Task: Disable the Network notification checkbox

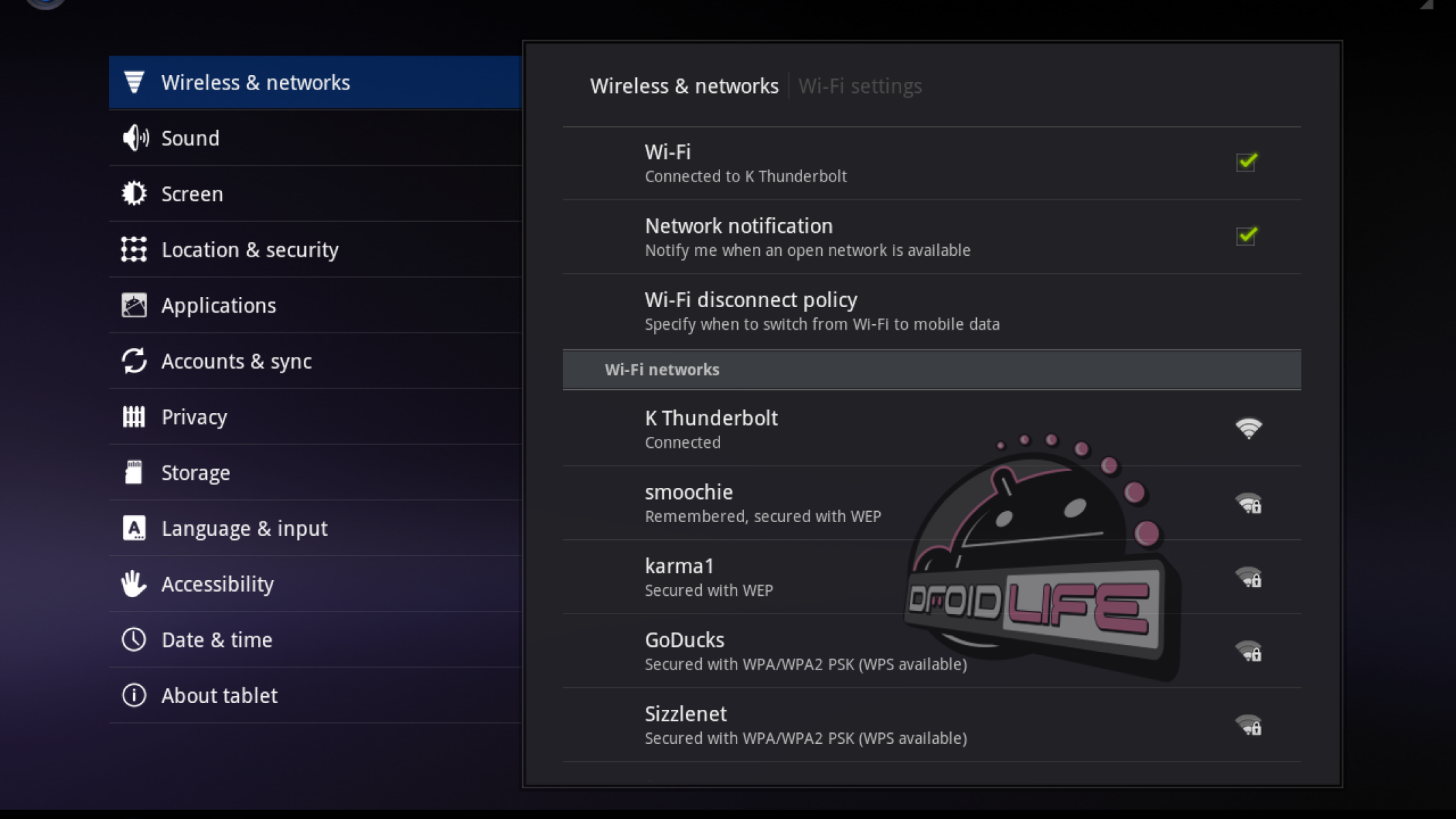Action: coord(1246,236)
